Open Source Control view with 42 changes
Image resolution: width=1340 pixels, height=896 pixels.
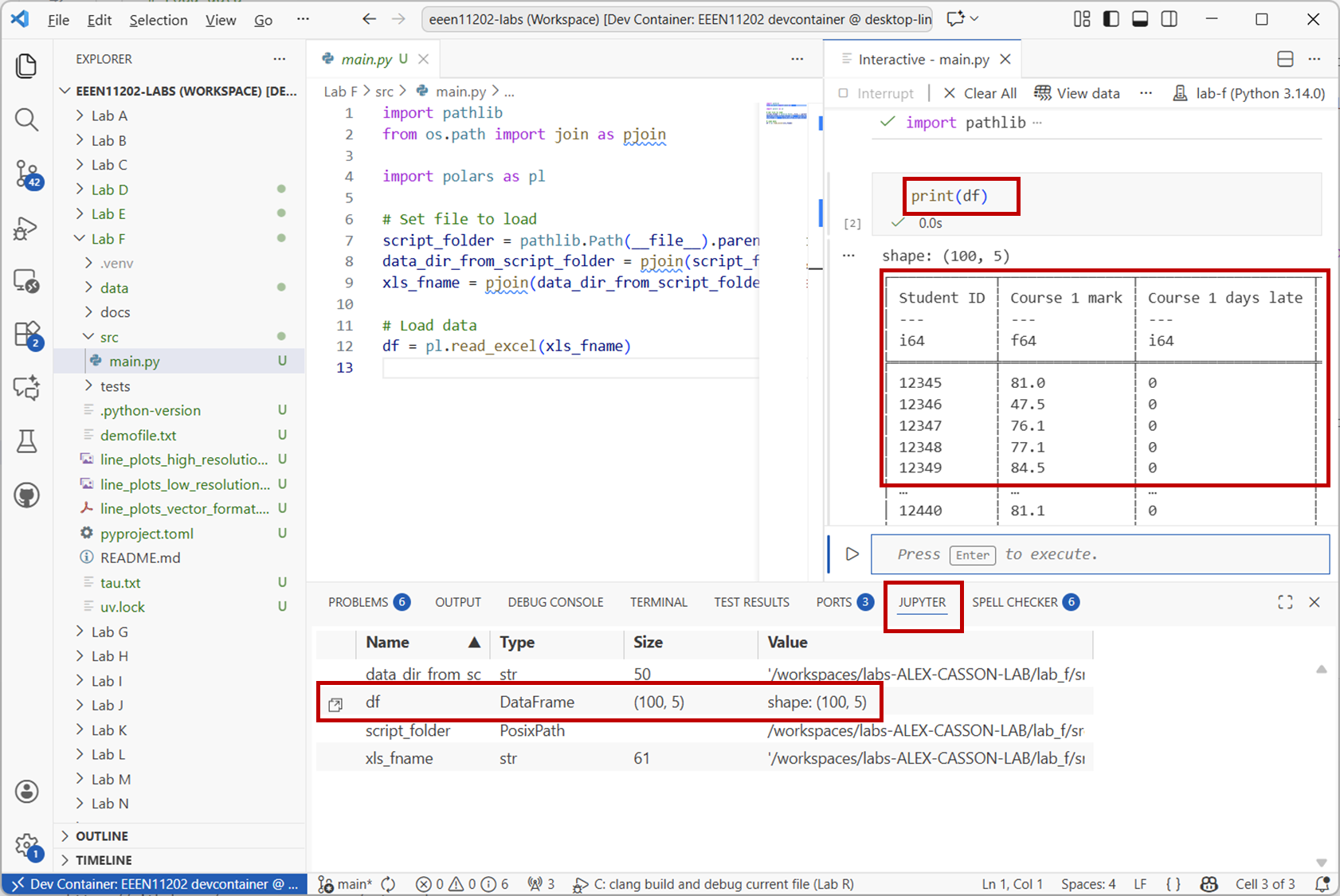(x=26, y=173)
